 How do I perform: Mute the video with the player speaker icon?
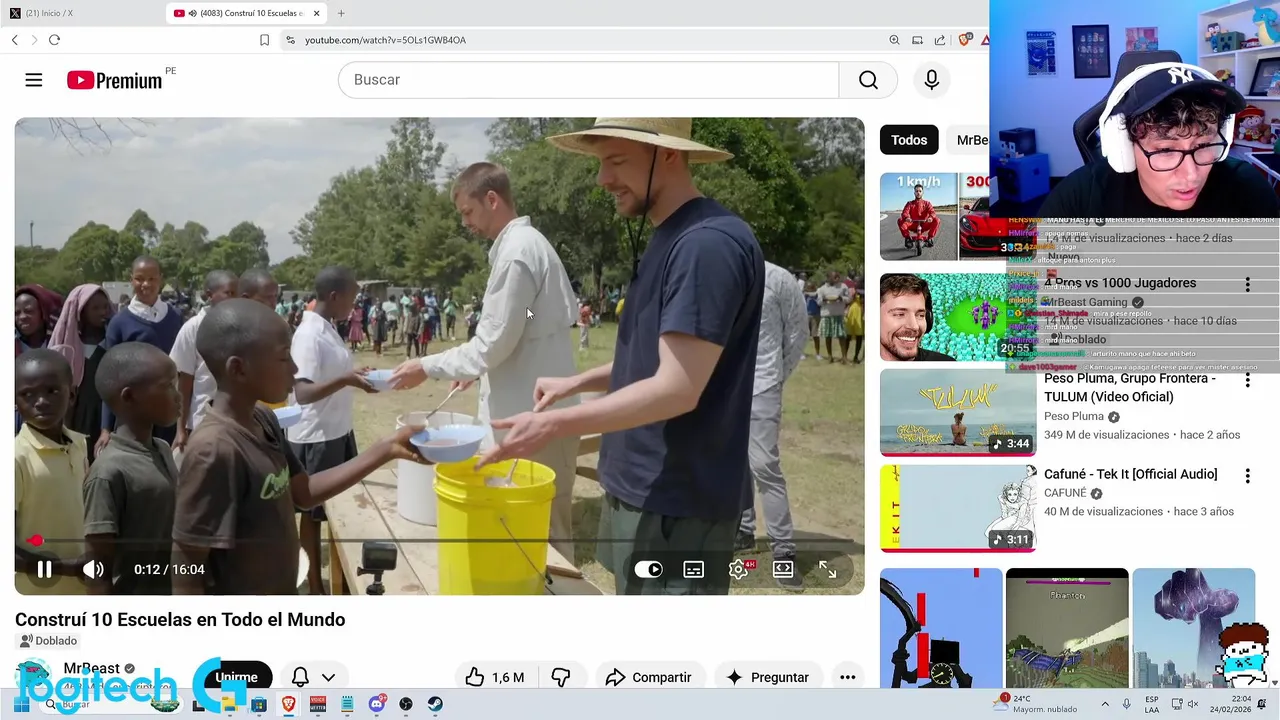point(93,569)
